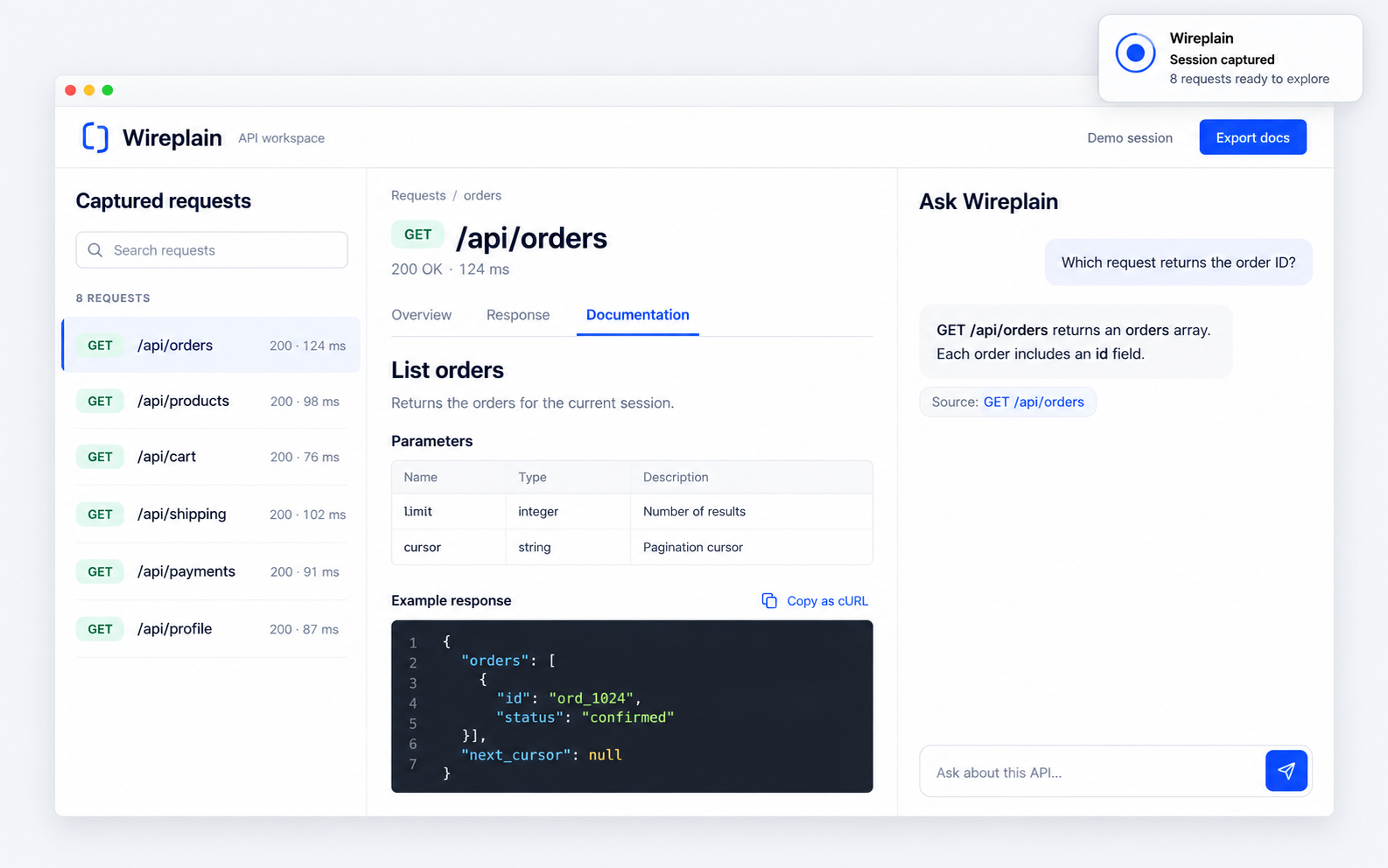Select the /api/cart request row
Viewport: 1388px width, 868px height.
point(212,457)
